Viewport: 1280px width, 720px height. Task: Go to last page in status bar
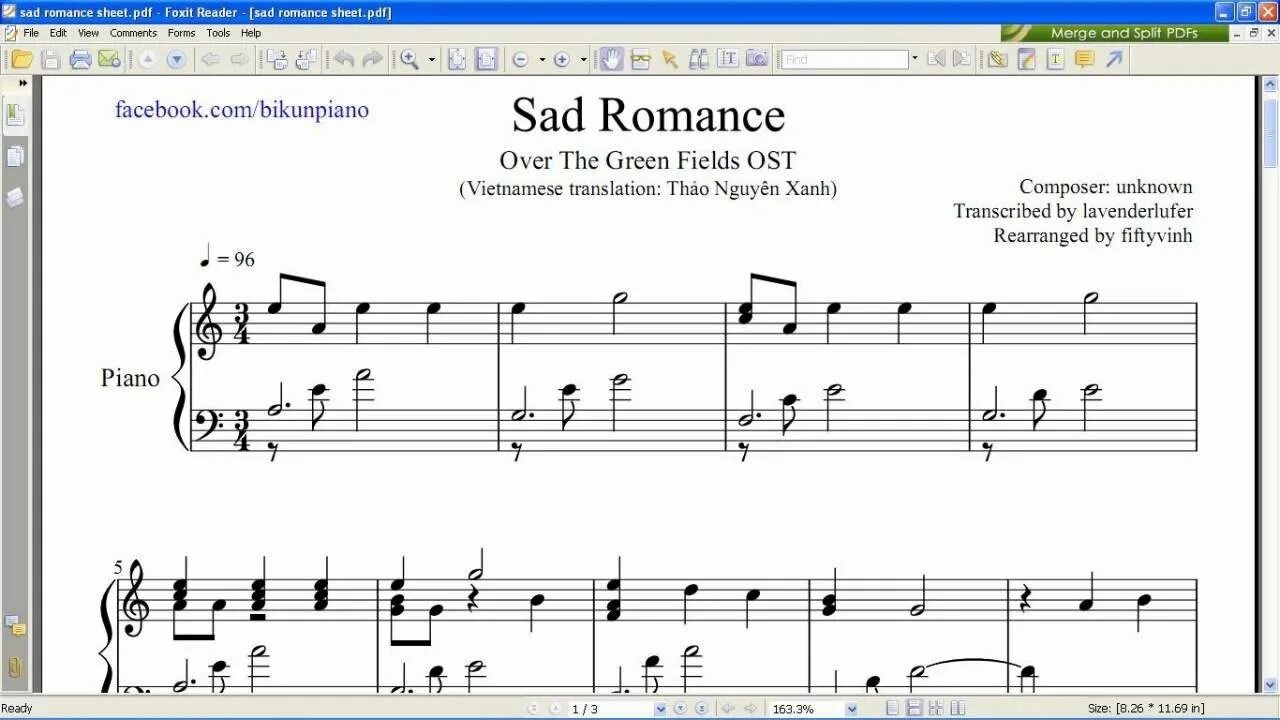point(702,709)
